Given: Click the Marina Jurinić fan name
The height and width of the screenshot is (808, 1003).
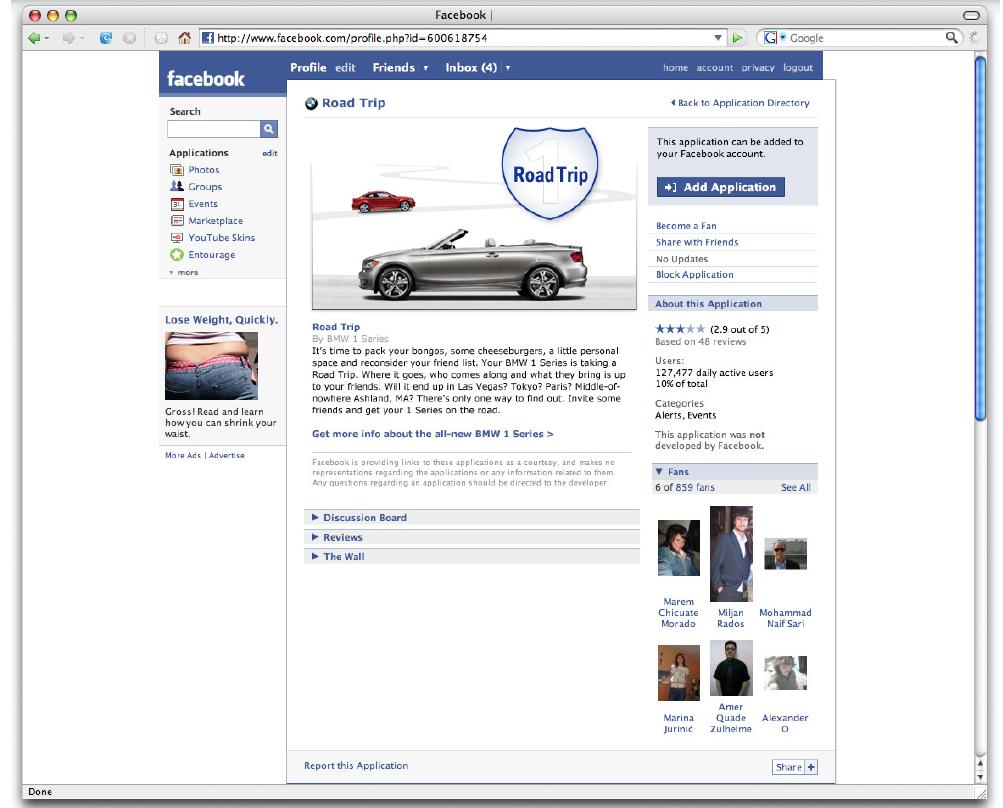Looking at the screenshot, I should (679, 724).
